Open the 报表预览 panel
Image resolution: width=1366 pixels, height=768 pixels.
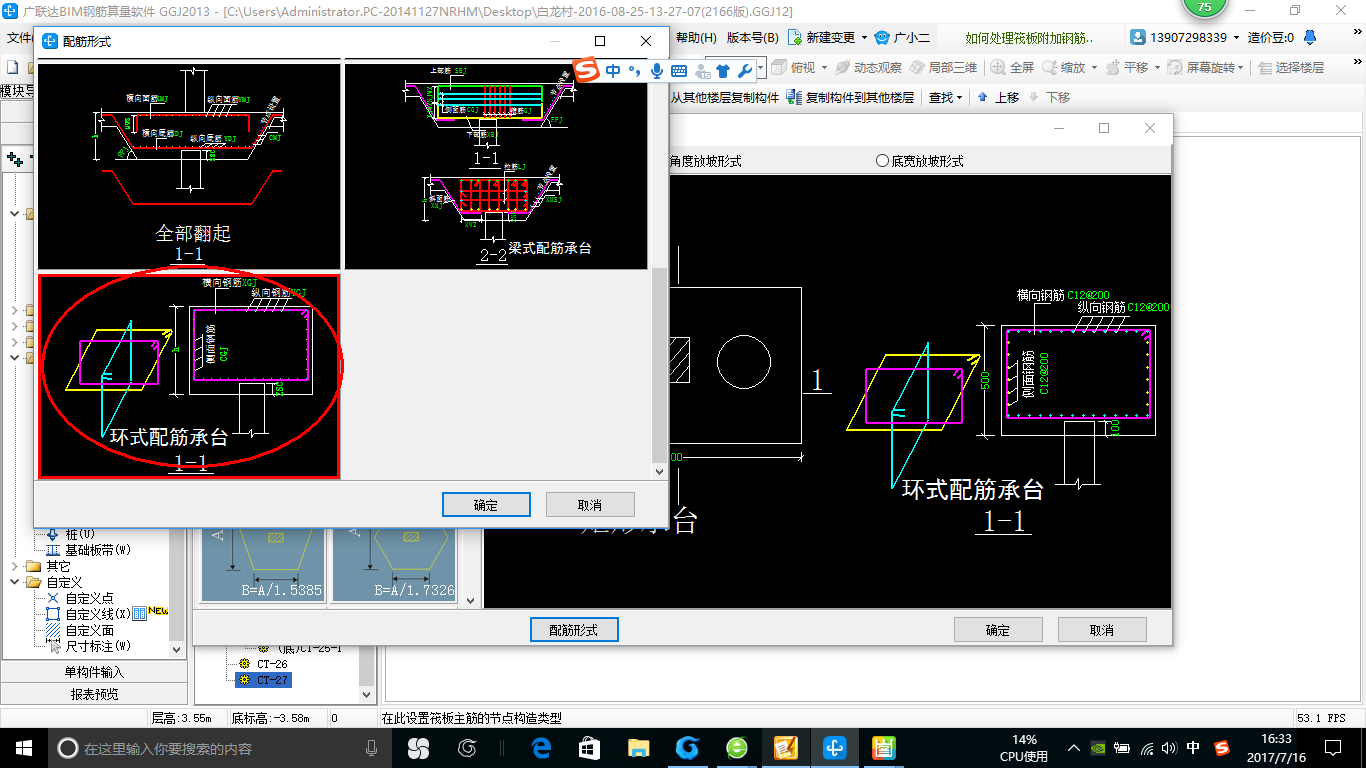coord(94,694)
